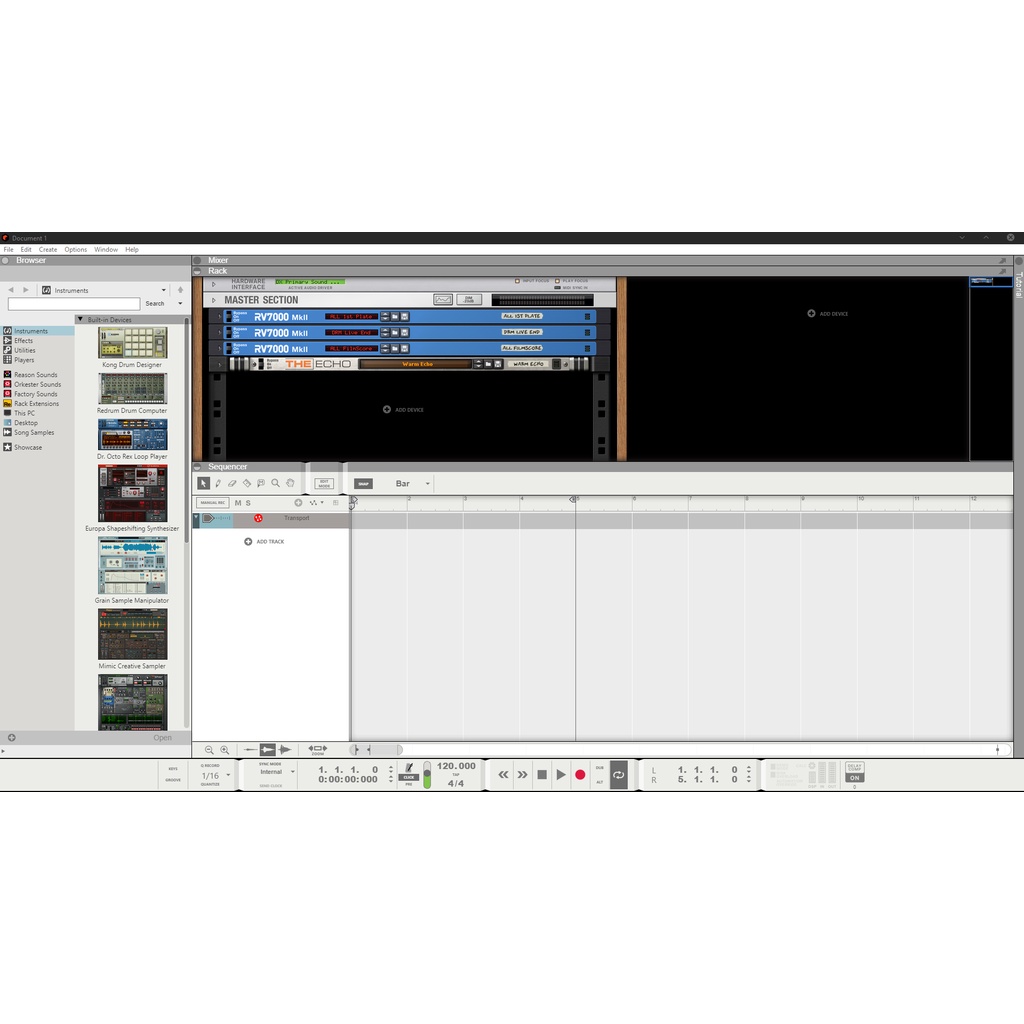Open the Create menu
The width and height of the screenshot is (1024, 1024).
[x=48, y=250]
